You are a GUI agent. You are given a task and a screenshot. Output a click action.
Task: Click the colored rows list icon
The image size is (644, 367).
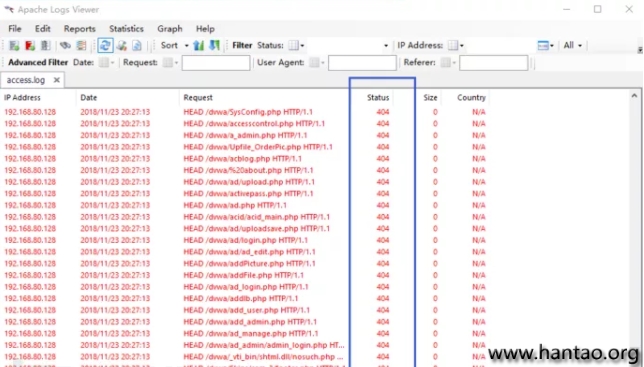click(x=81, y=46)
